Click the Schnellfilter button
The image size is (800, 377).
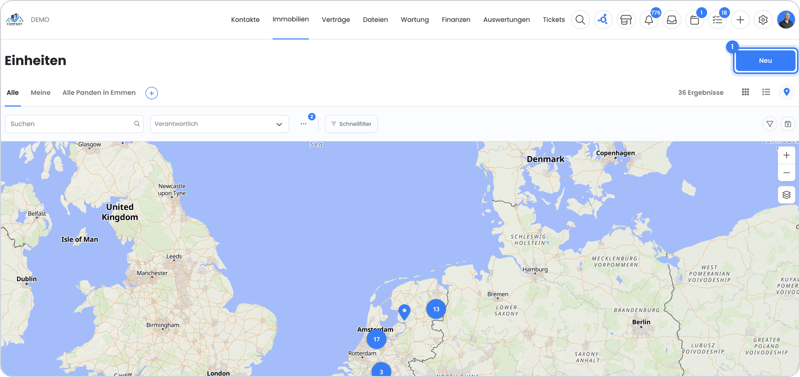point(352,124)
